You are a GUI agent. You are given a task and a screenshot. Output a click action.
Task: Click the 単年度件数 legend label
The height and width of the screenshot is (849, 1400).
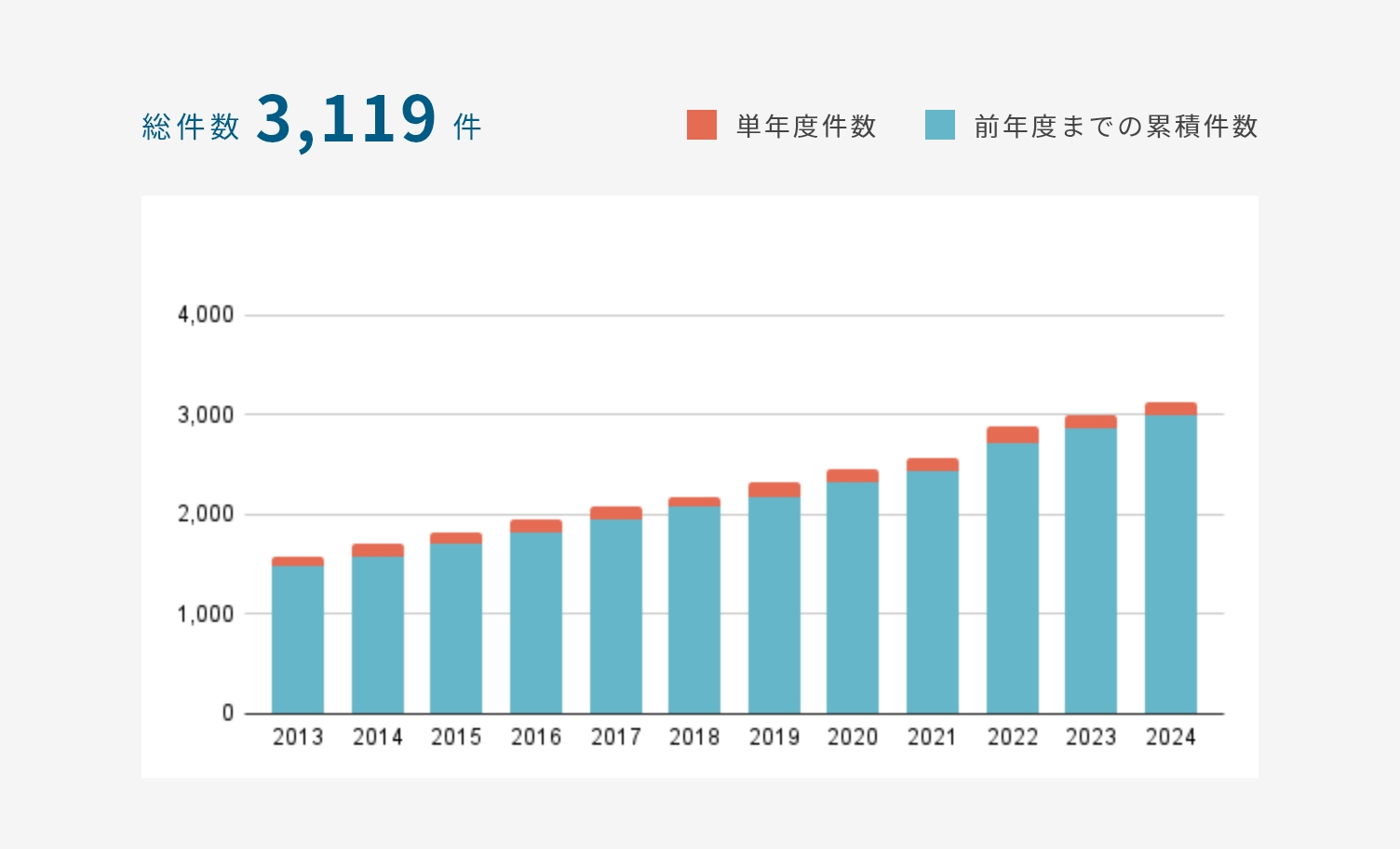806,126
